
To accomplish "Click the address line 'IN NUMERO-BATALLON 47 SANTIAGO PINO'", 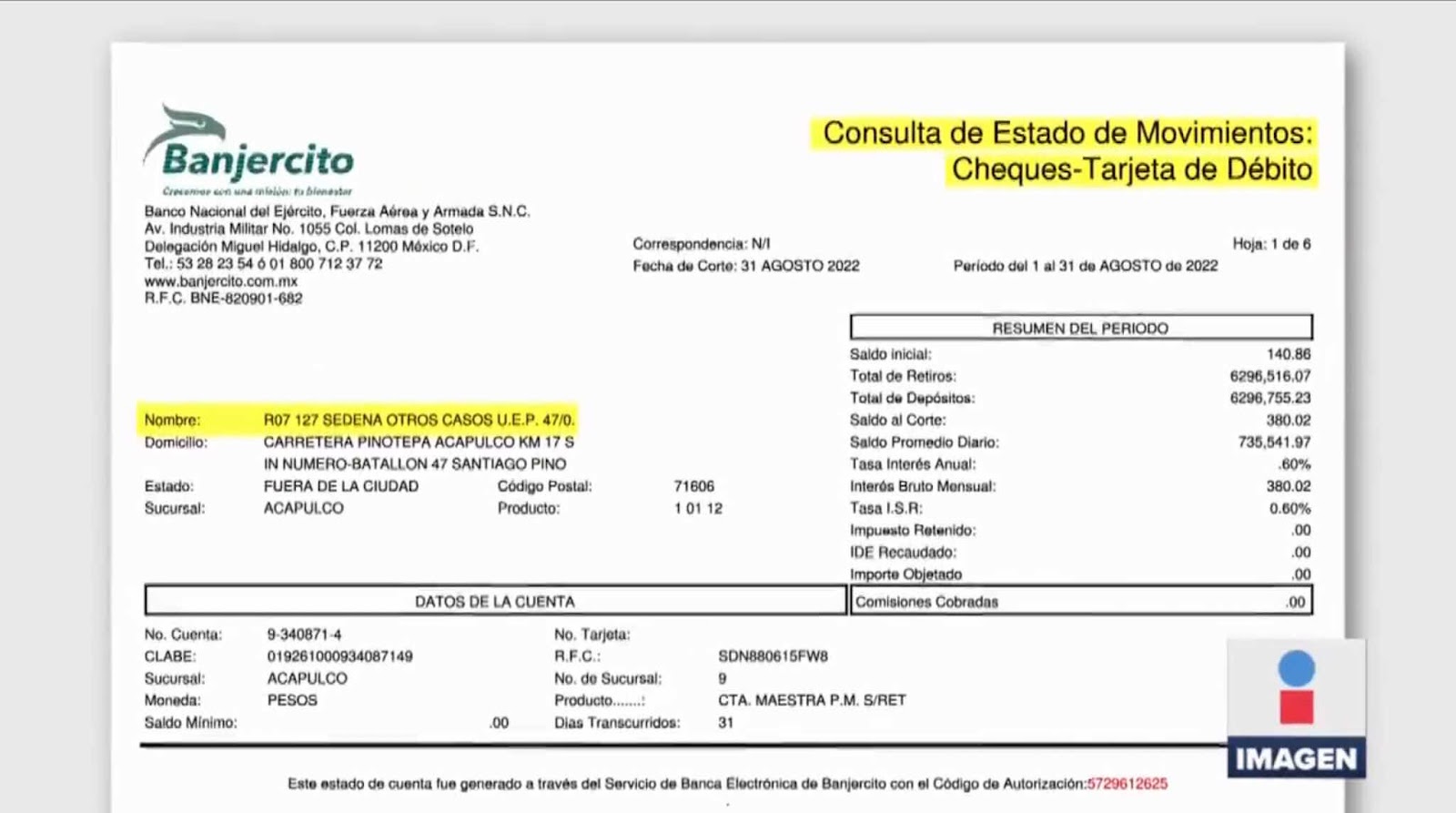I will (415, 463).
